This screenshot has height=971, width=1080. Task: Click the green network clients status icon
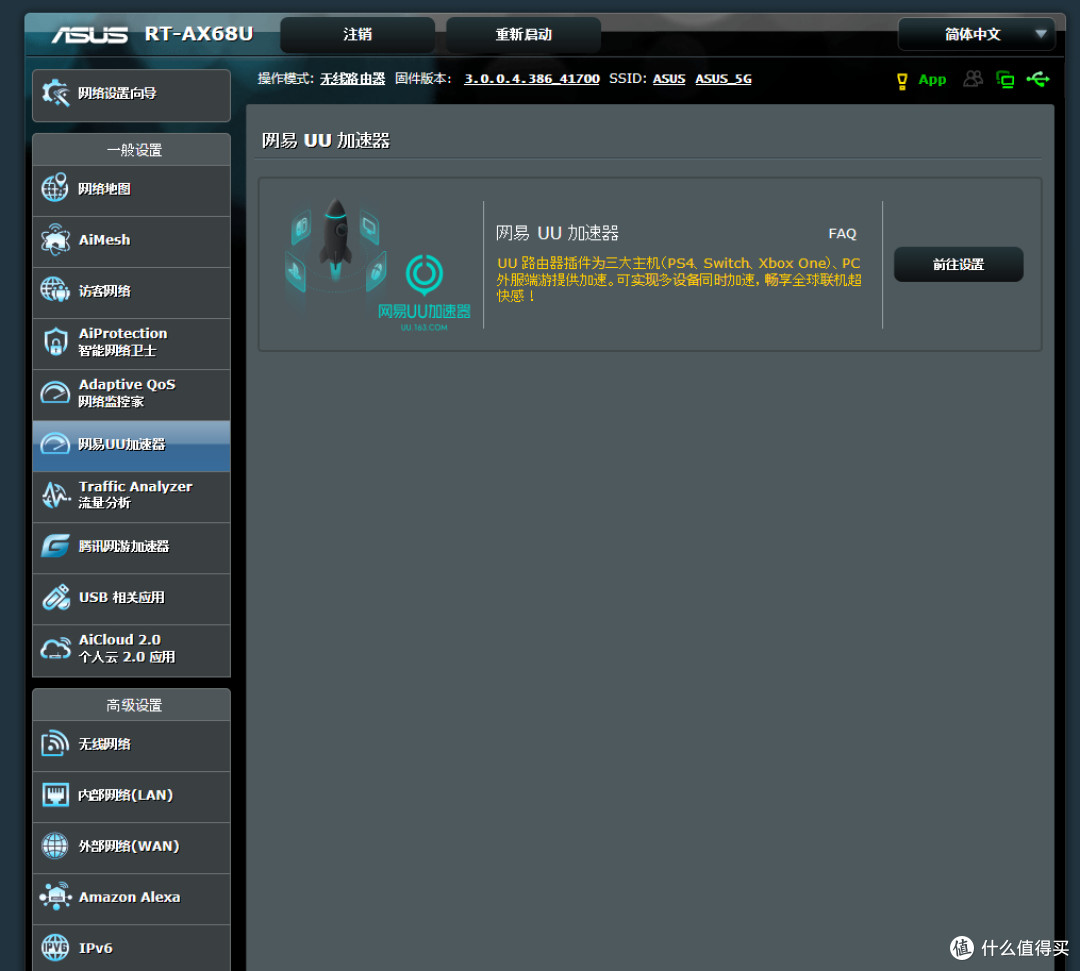point(1005,79)
